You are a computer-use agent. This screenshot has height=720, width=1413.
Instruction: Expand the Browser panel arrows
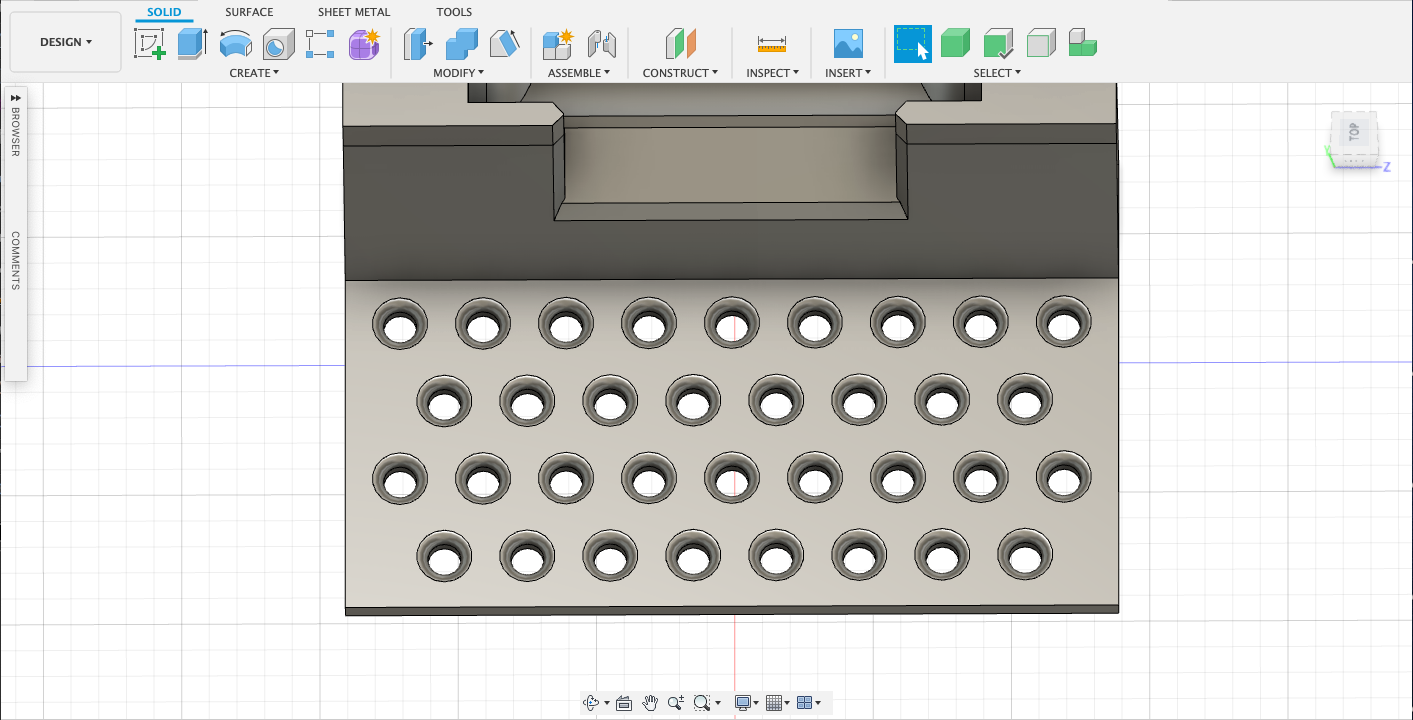15,97
